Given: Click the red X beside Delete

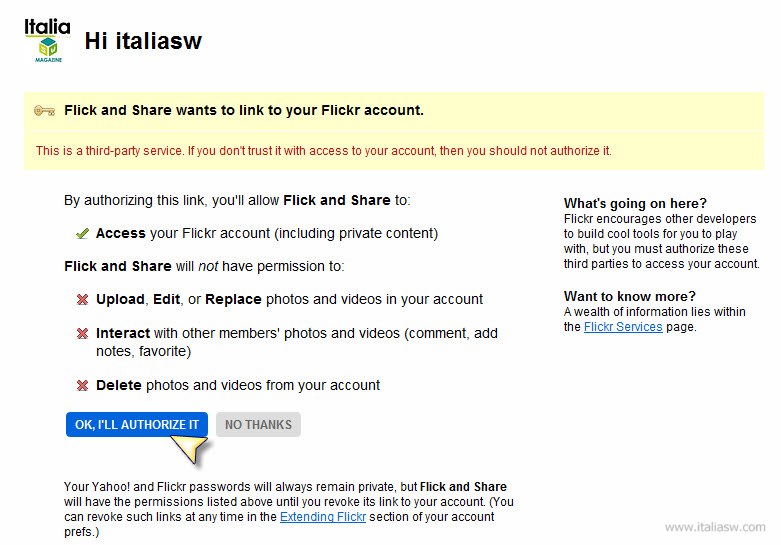Looking at the screenshot, I should (x=82, y=386).
